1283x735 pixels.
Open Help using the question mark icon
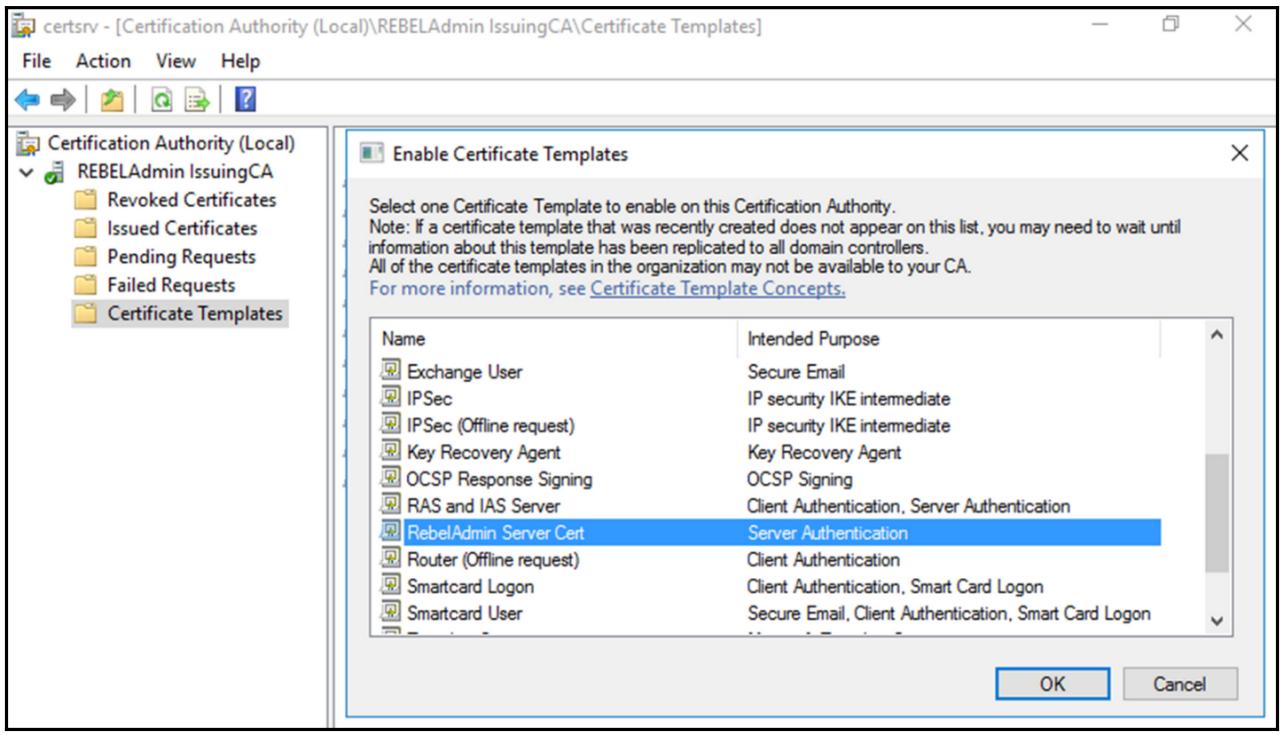[245, 100]
